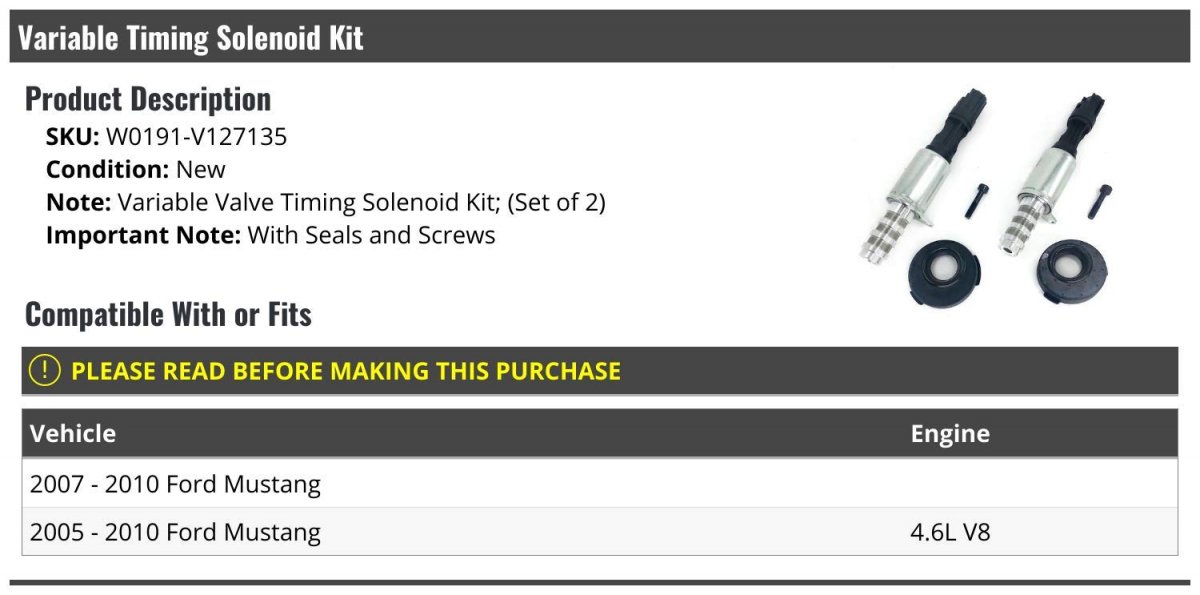Click the Variable Timing Solenoid Kit title bar
The width and height of the screenshot is (1200, 595).
click(x=190, y=38)
